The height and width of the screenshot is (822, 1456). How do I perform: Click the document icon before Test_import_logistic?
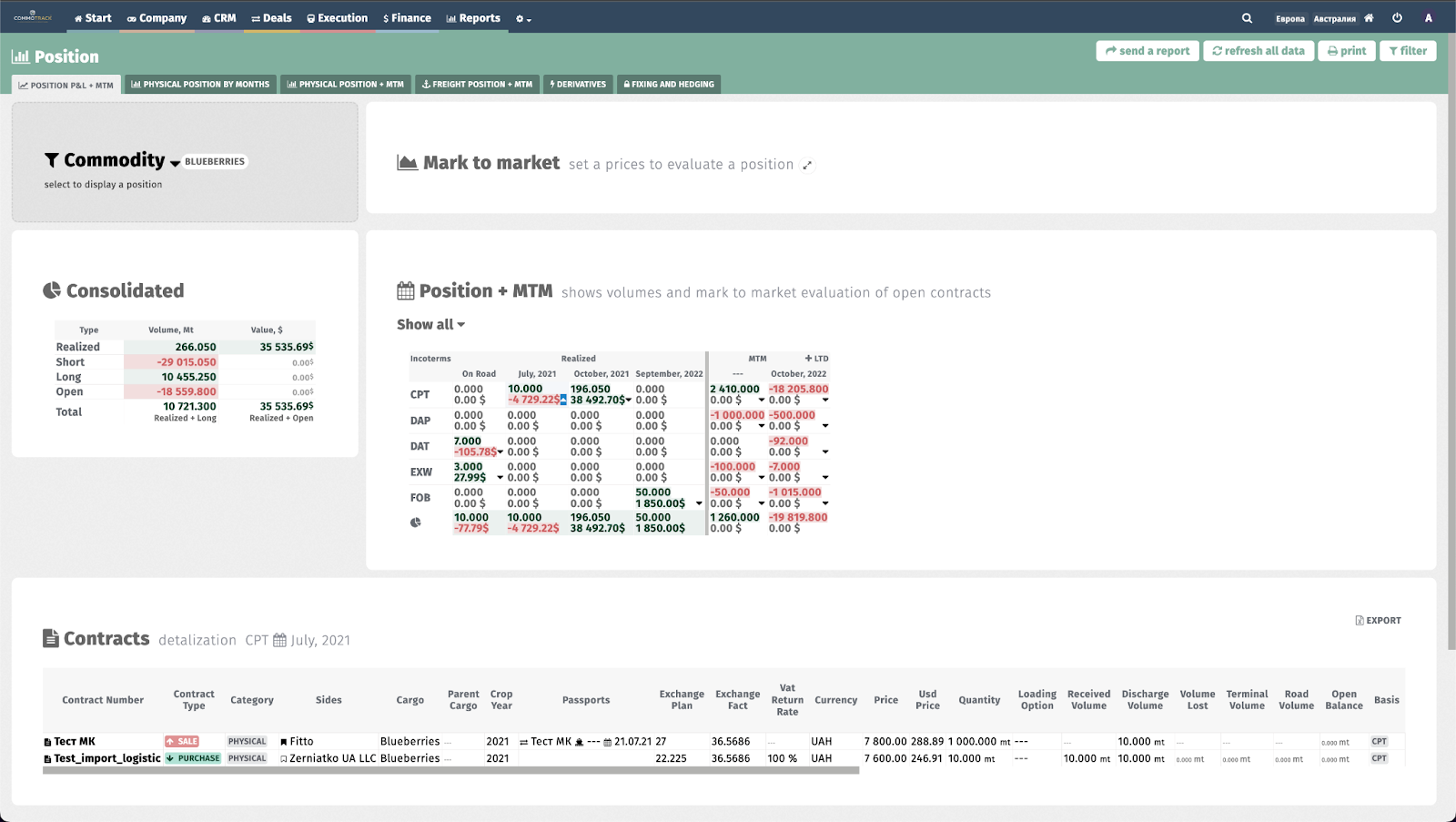47,758
